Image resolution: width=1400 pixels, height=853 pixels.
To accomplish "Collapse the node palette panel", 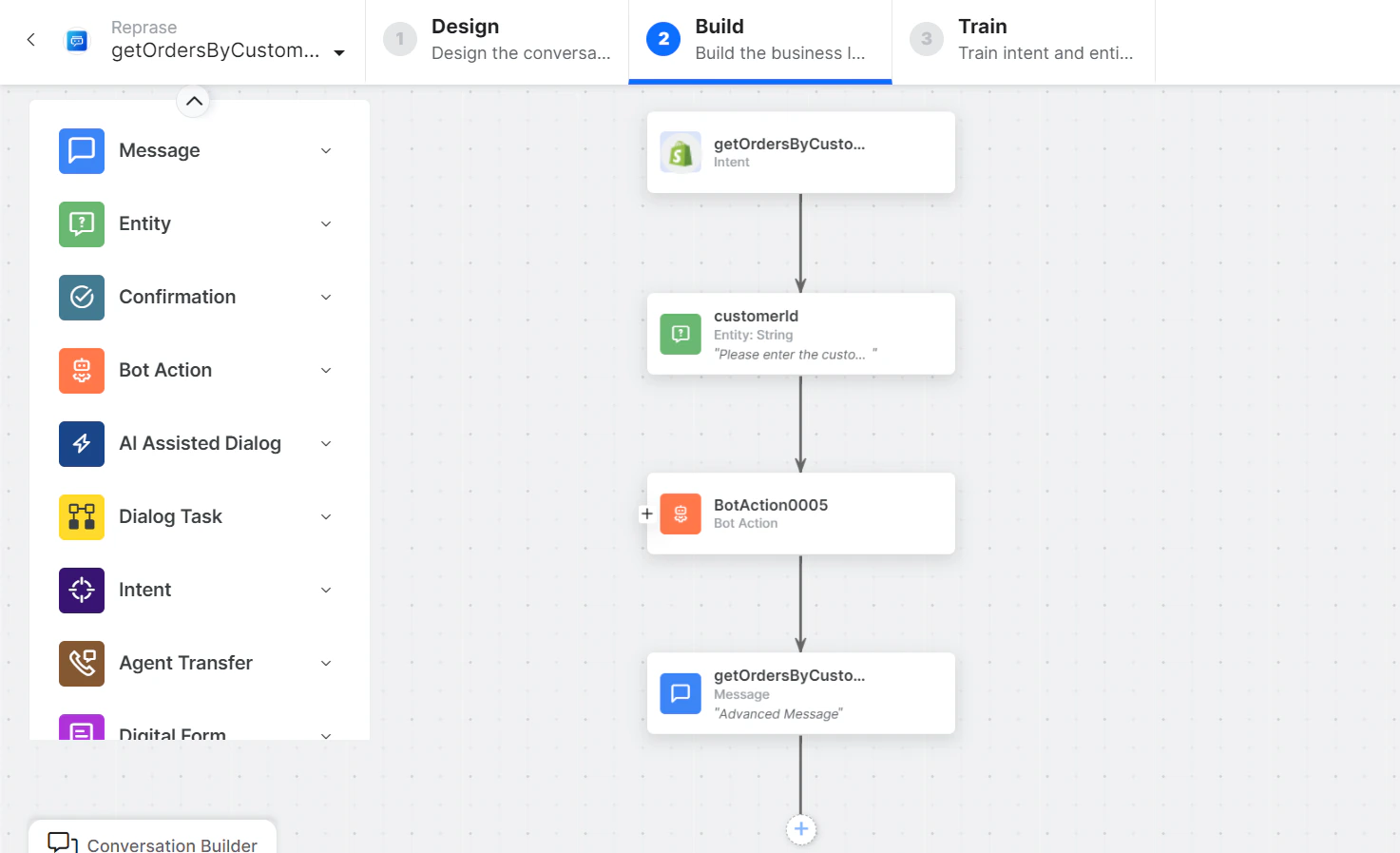I will pos(193,101).
